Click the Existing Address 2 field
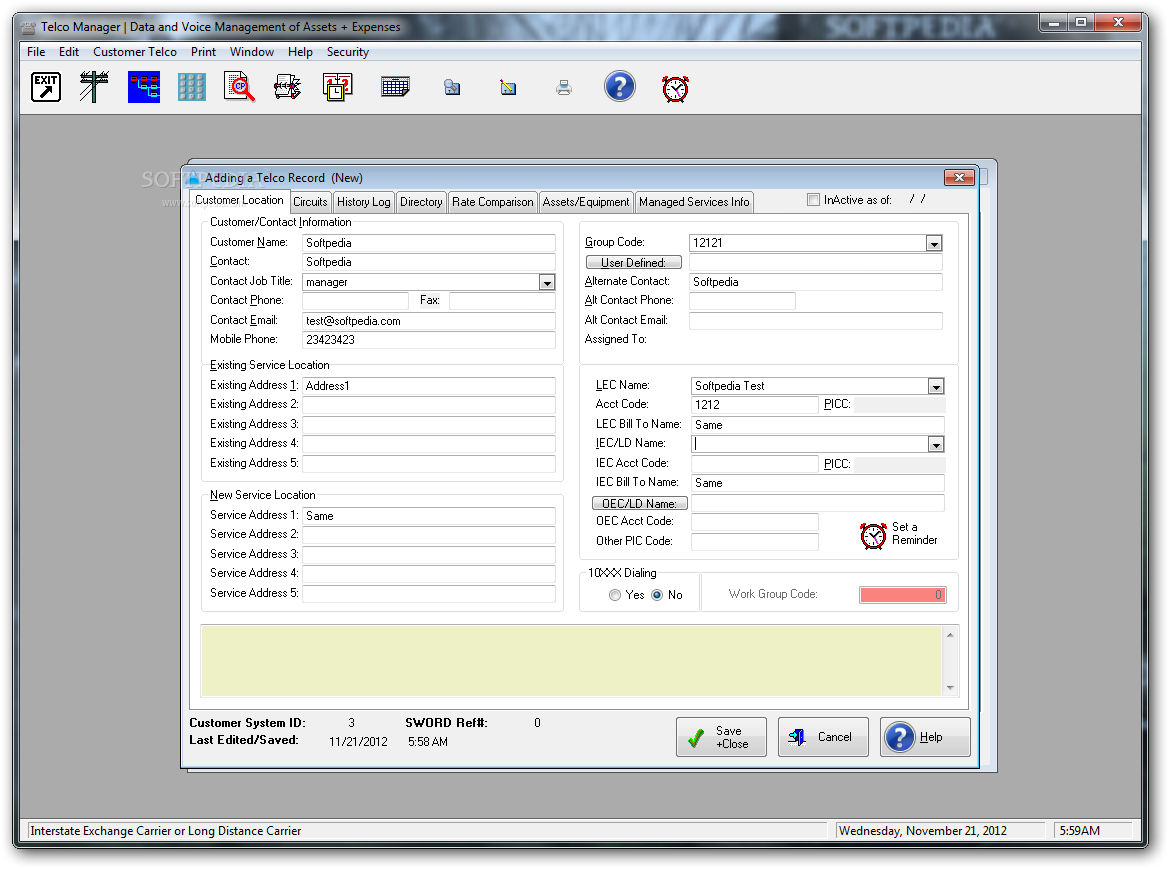 click(429, 405)
